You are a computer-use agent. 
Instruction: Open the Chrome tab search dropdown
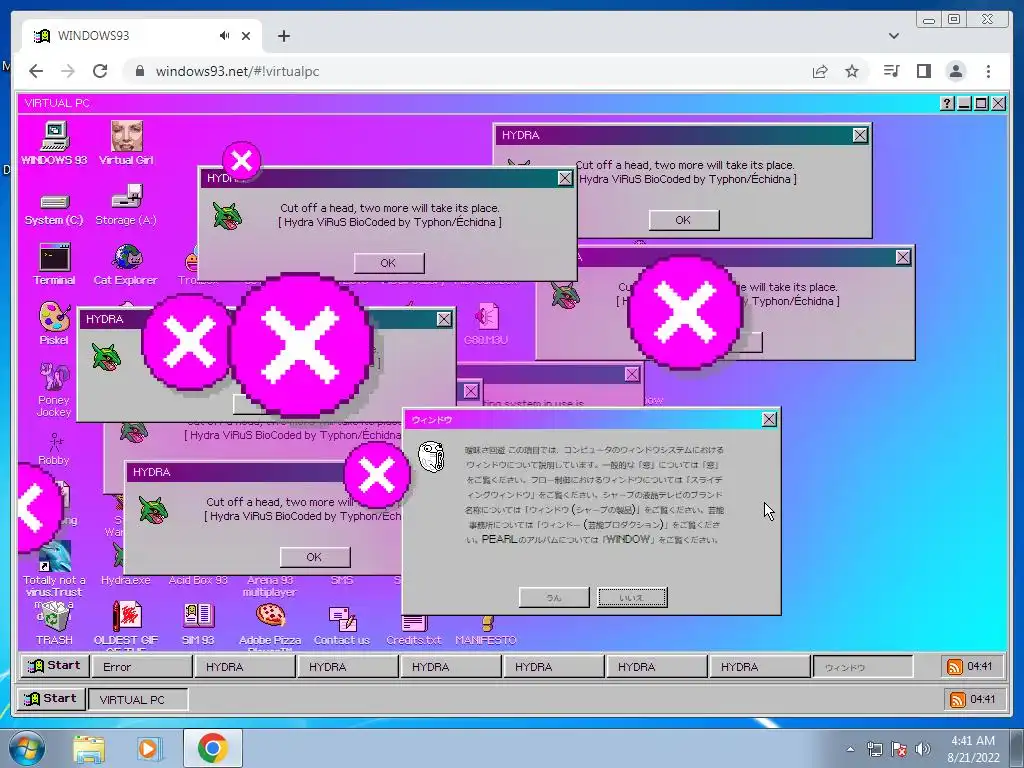[893, 36]
